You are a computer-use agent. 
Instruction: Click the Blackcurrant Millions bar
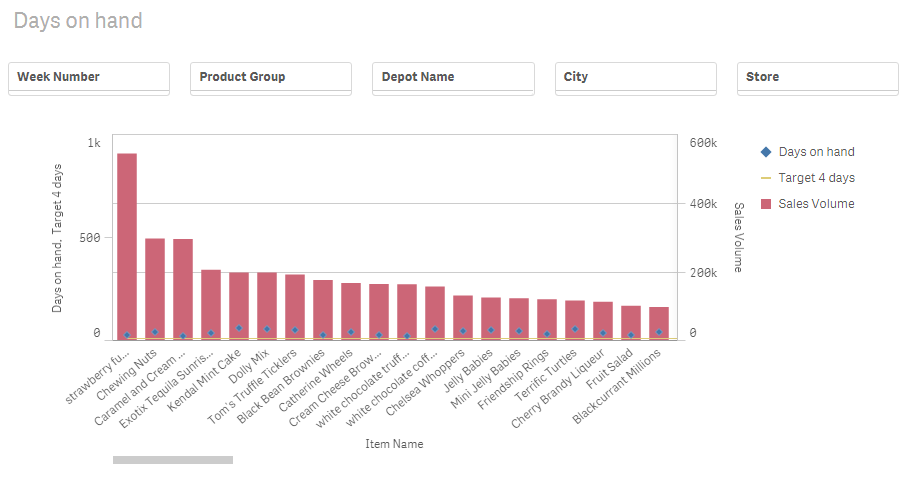(x=659, y=320)
